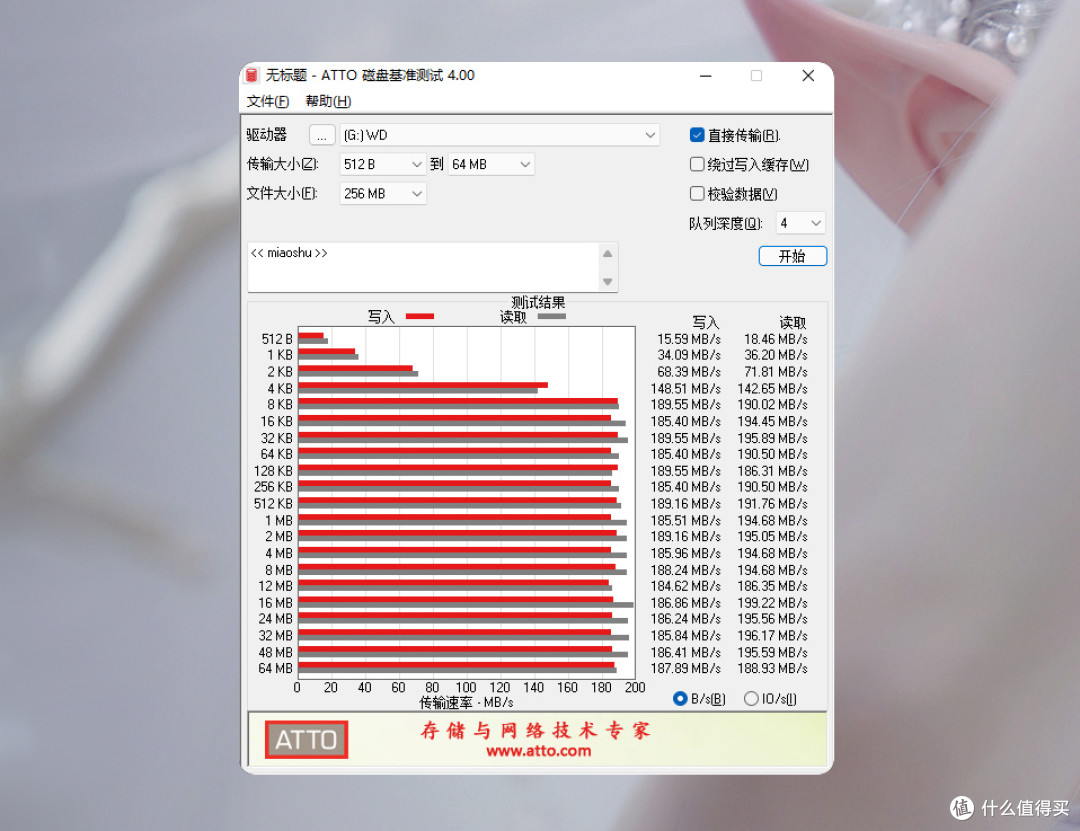Click the 512 KB row label
The height and width of the screenshot is (831, 1080).
click(273, 504)
